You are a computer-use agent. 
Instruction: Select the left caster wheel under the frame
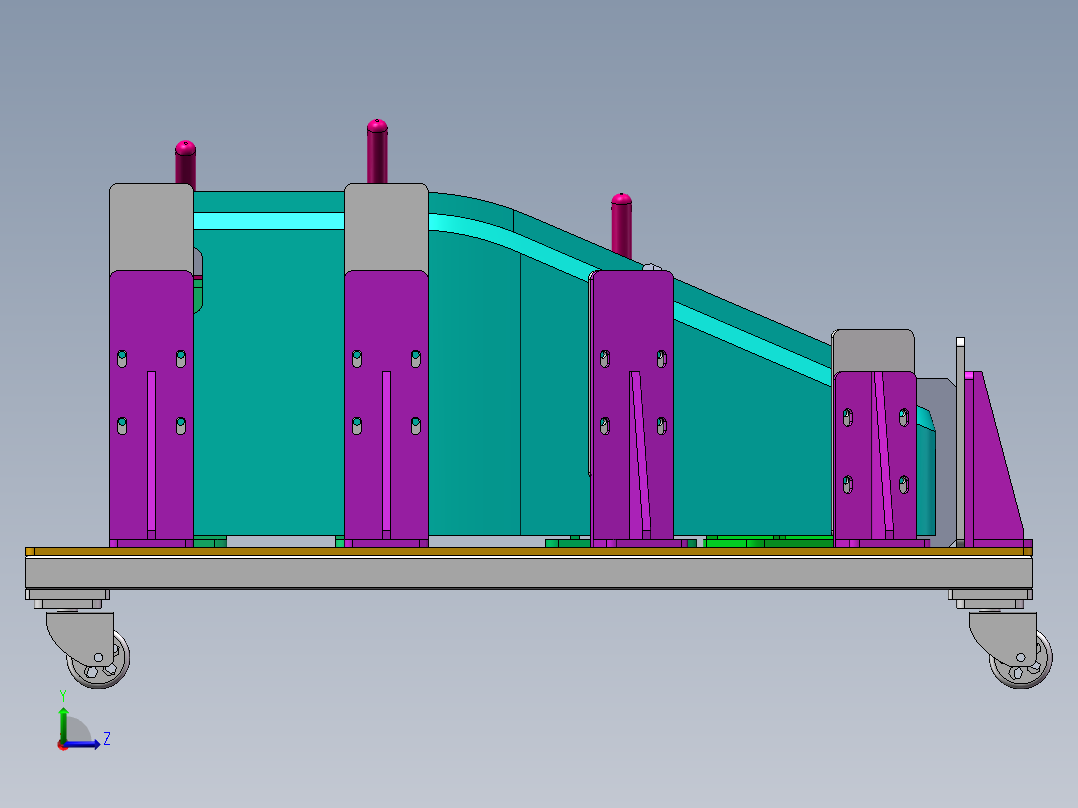[98, 659]
